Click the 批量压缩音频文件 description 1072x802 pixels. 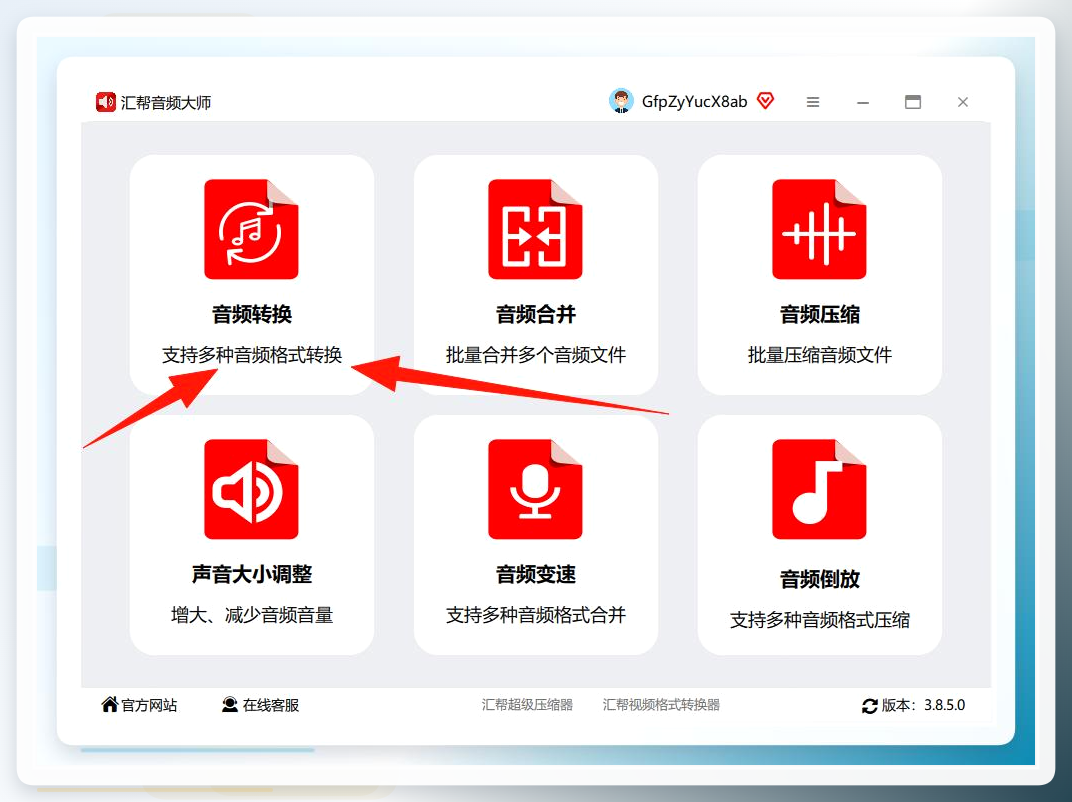point(820,355)
